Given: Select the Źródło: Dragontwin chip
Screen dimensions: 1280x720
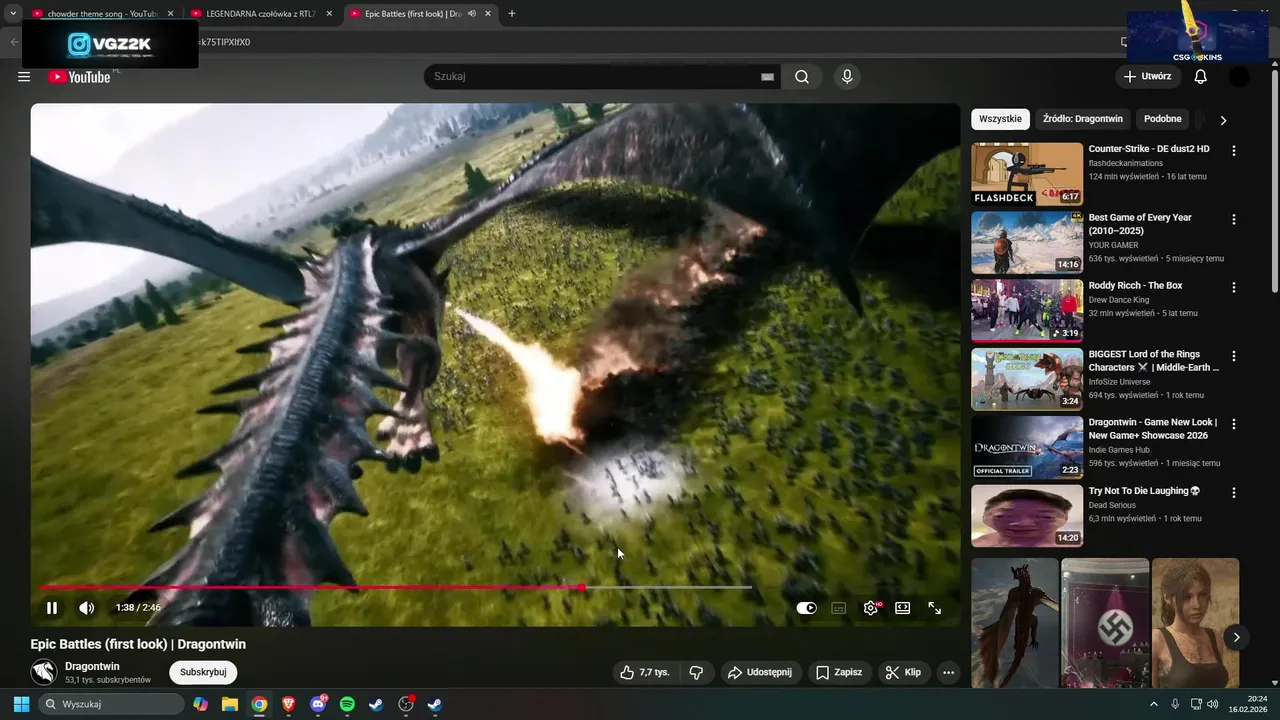Looking at the screenshot, I should [x=1083, y=119].
